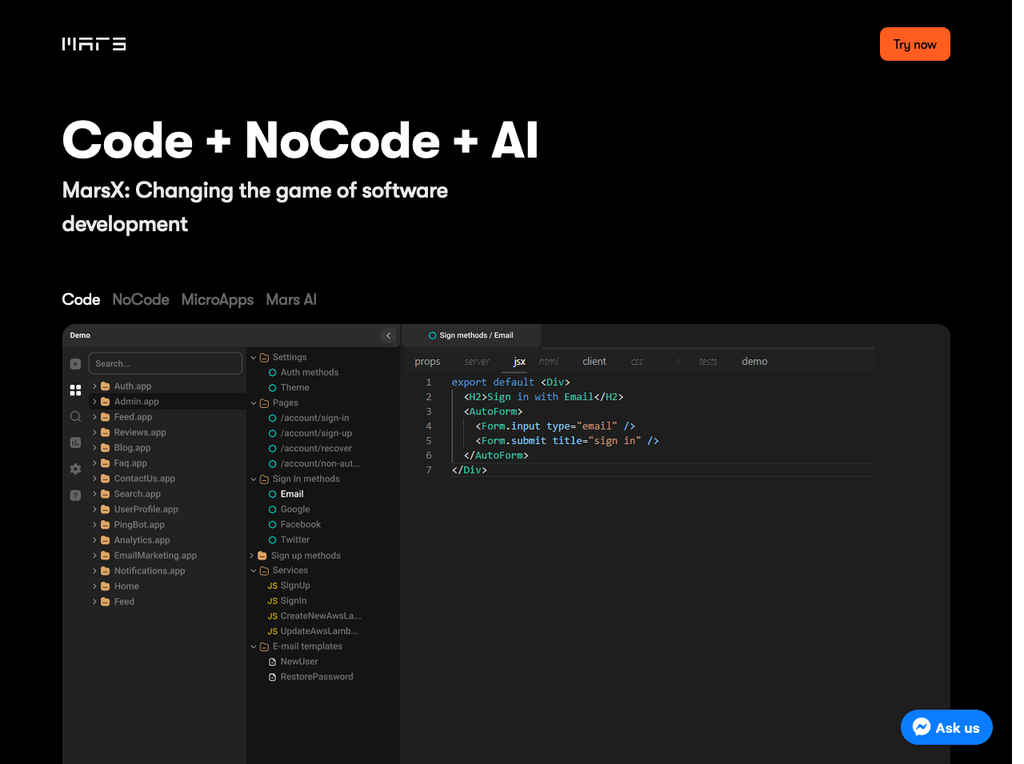The height and width of the screenshot is (764, 1024).
Task: Expand the Feed.app folder chevron
Action: pyautogui.click(x=95, y=417)
